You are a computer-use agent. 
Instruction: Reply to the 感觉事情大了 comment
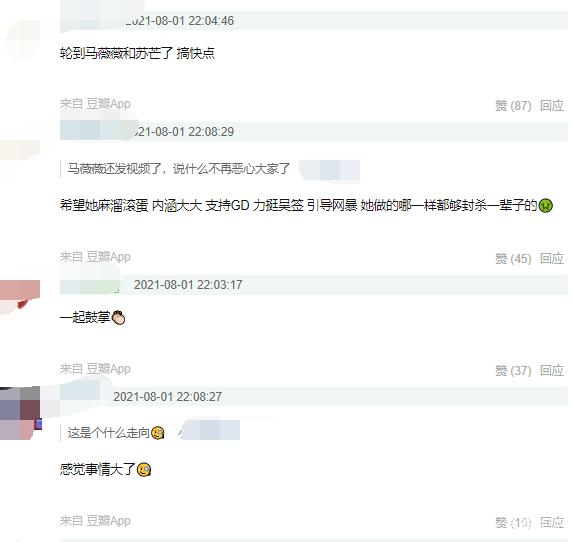(552, 523)
